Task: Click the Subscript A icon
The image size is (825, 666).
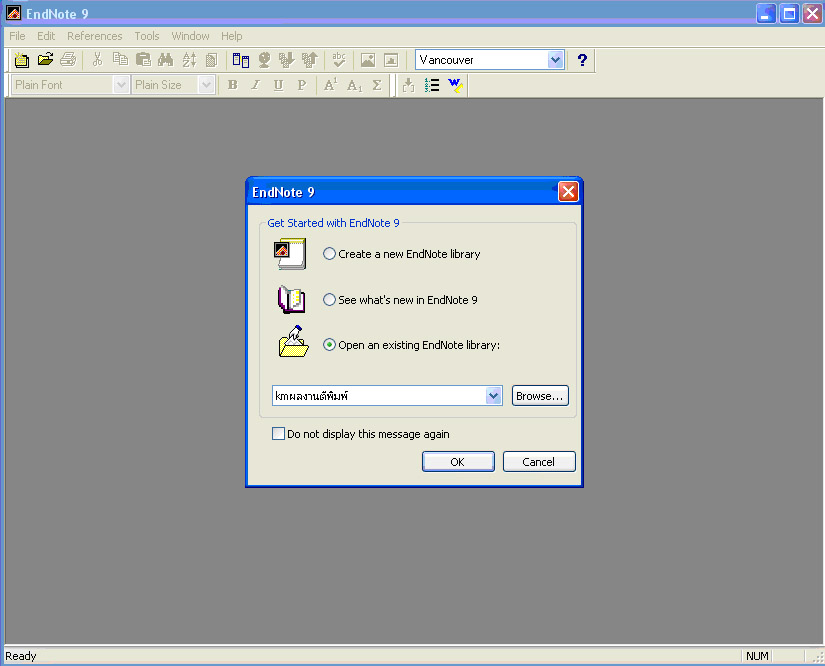Action: coord(354,85)
